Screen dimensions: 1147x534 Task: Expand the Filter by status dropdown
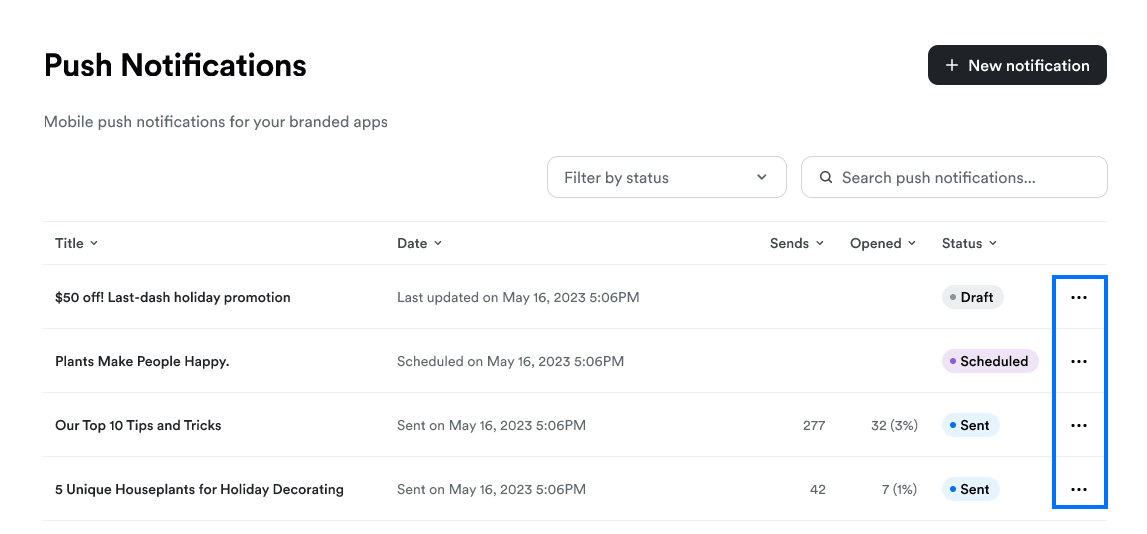(666, 177)
